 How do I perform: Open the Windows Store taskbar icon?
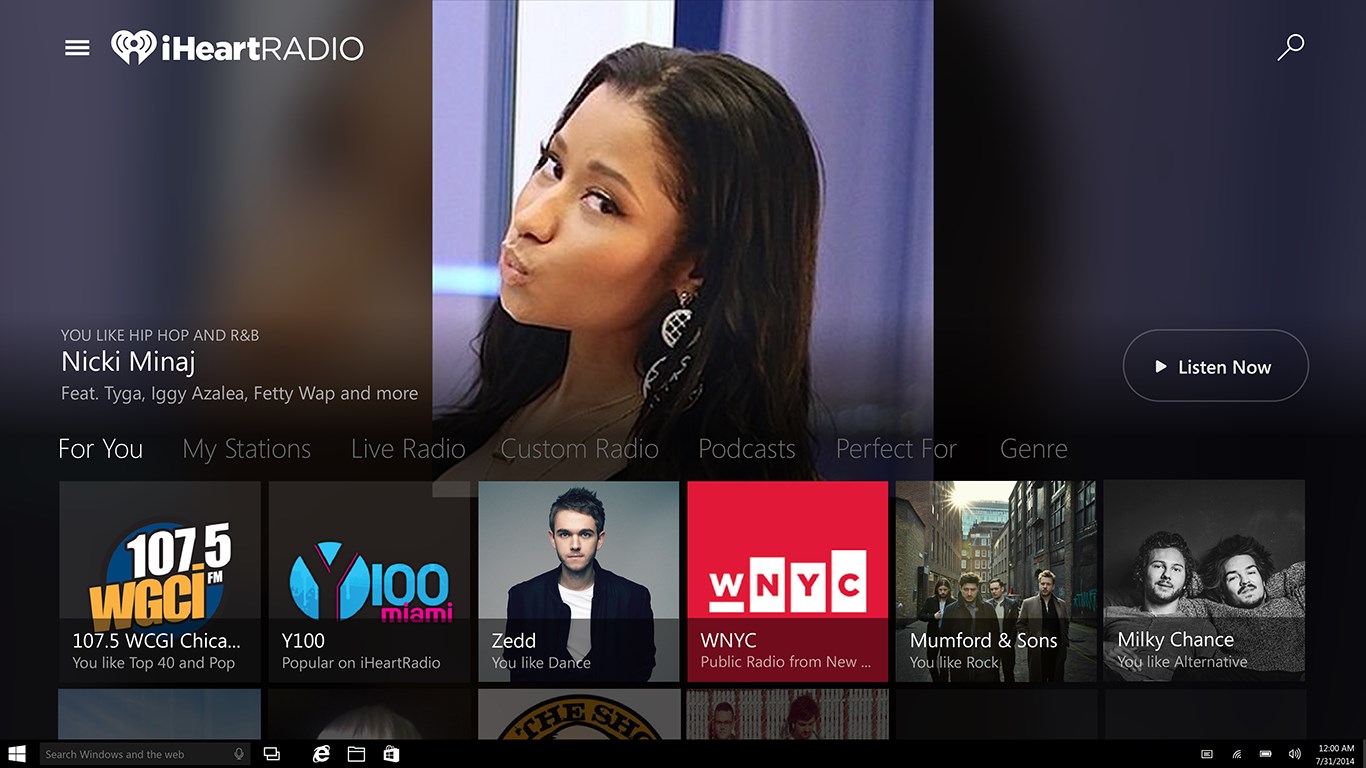[x=391, y=754]
